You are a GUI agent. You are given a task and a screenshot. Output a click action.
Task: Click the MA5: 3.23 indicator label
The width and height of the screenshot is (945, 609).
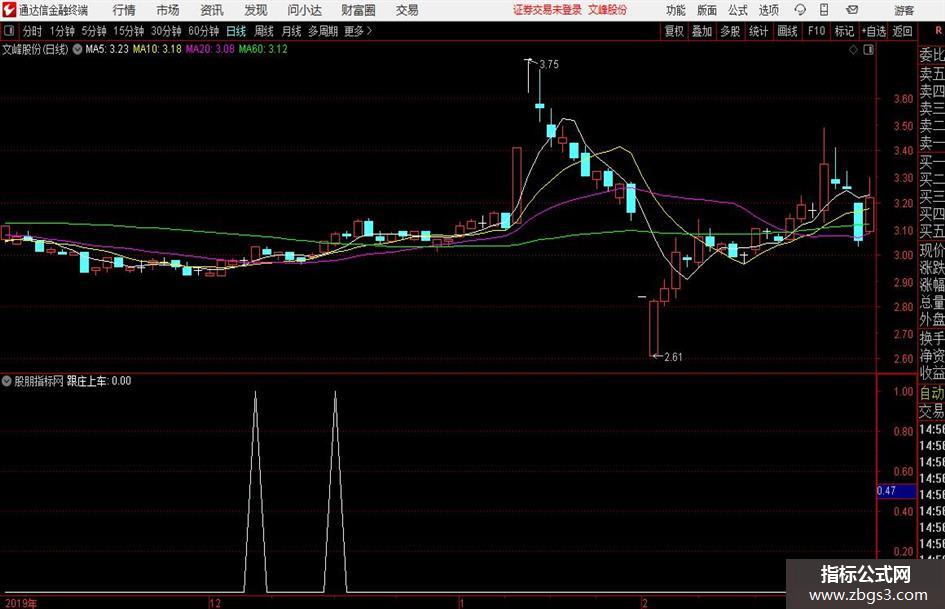(x=107, y=49)
